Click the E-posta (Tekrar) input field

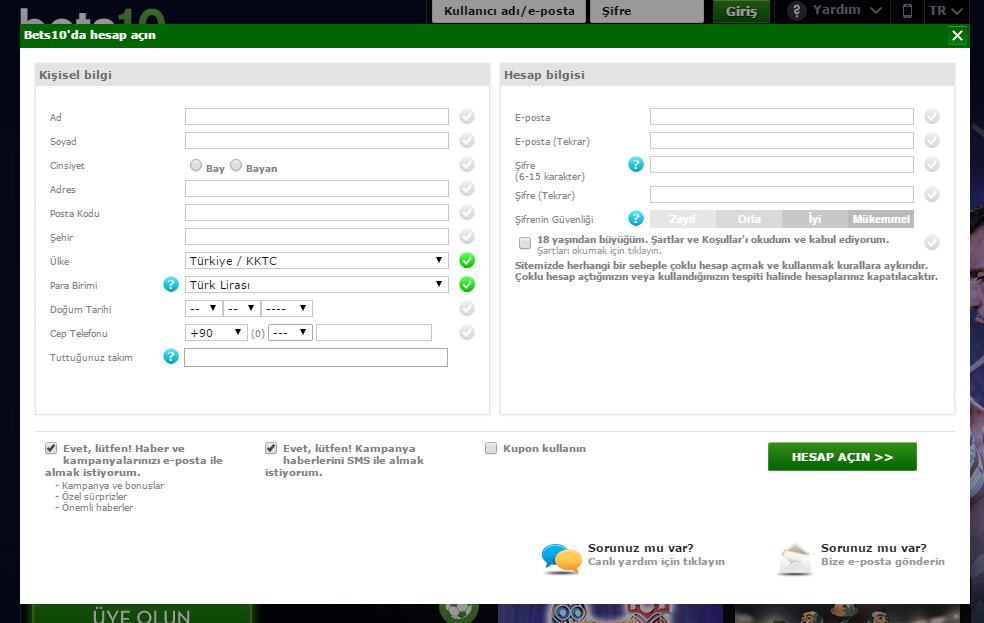coord(782,141)
